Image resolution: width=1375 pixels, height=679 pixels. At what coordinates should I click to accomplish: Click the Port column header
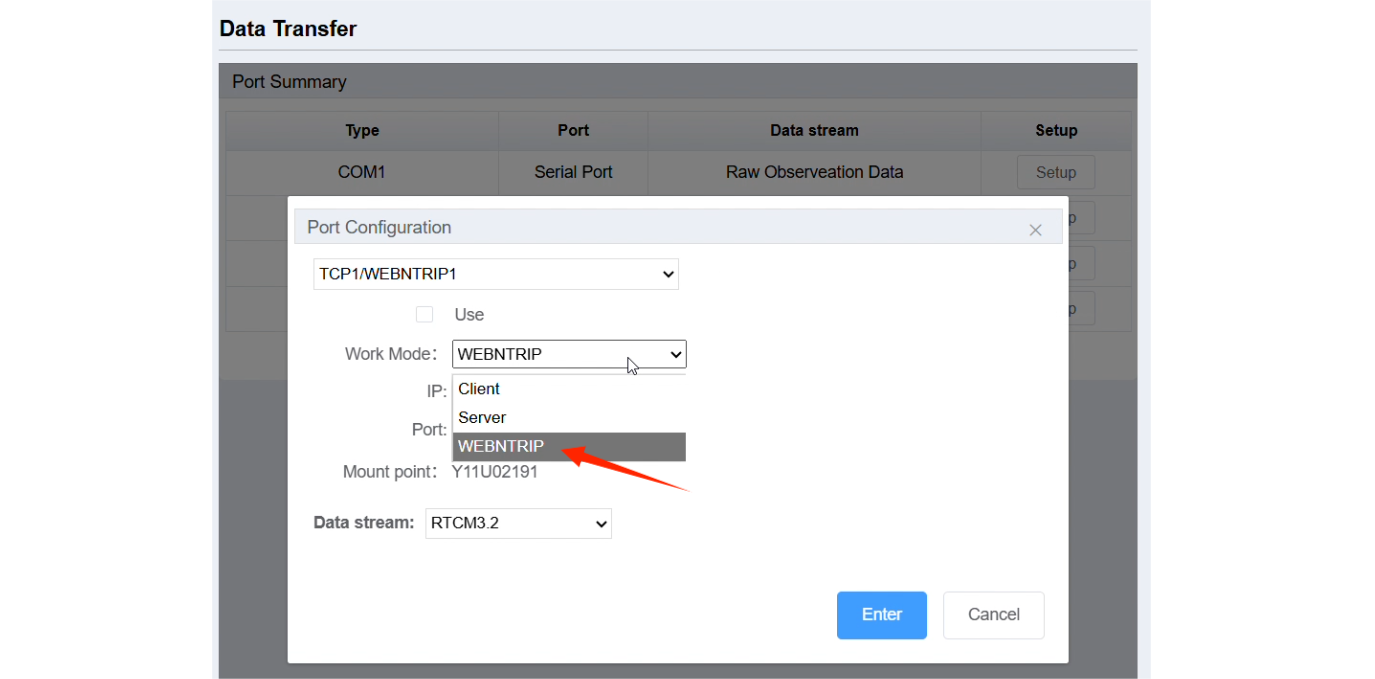pyautogui.click(x=573, y=130)
